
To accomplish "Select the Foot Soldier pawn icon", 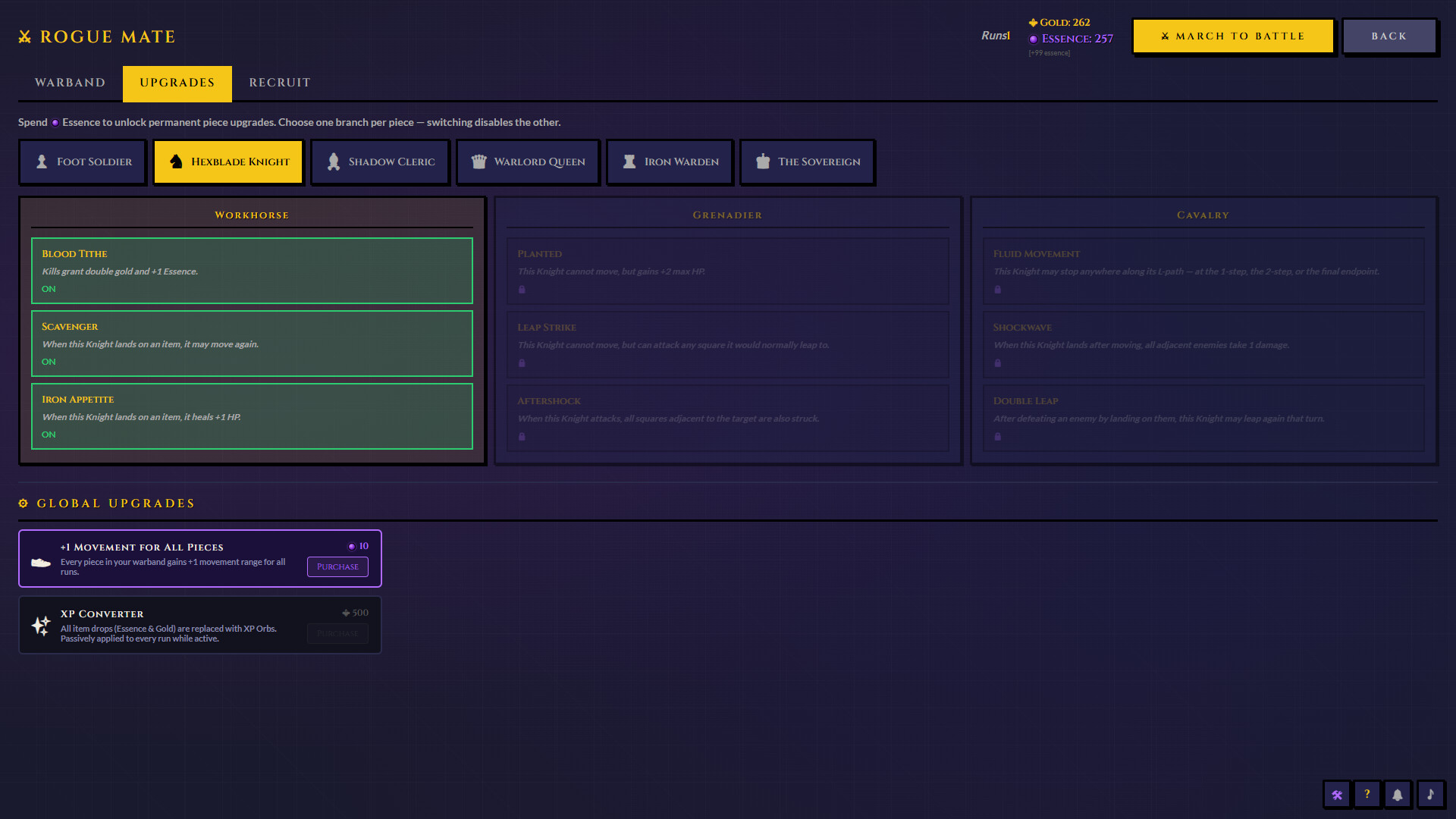I will 40,162.
